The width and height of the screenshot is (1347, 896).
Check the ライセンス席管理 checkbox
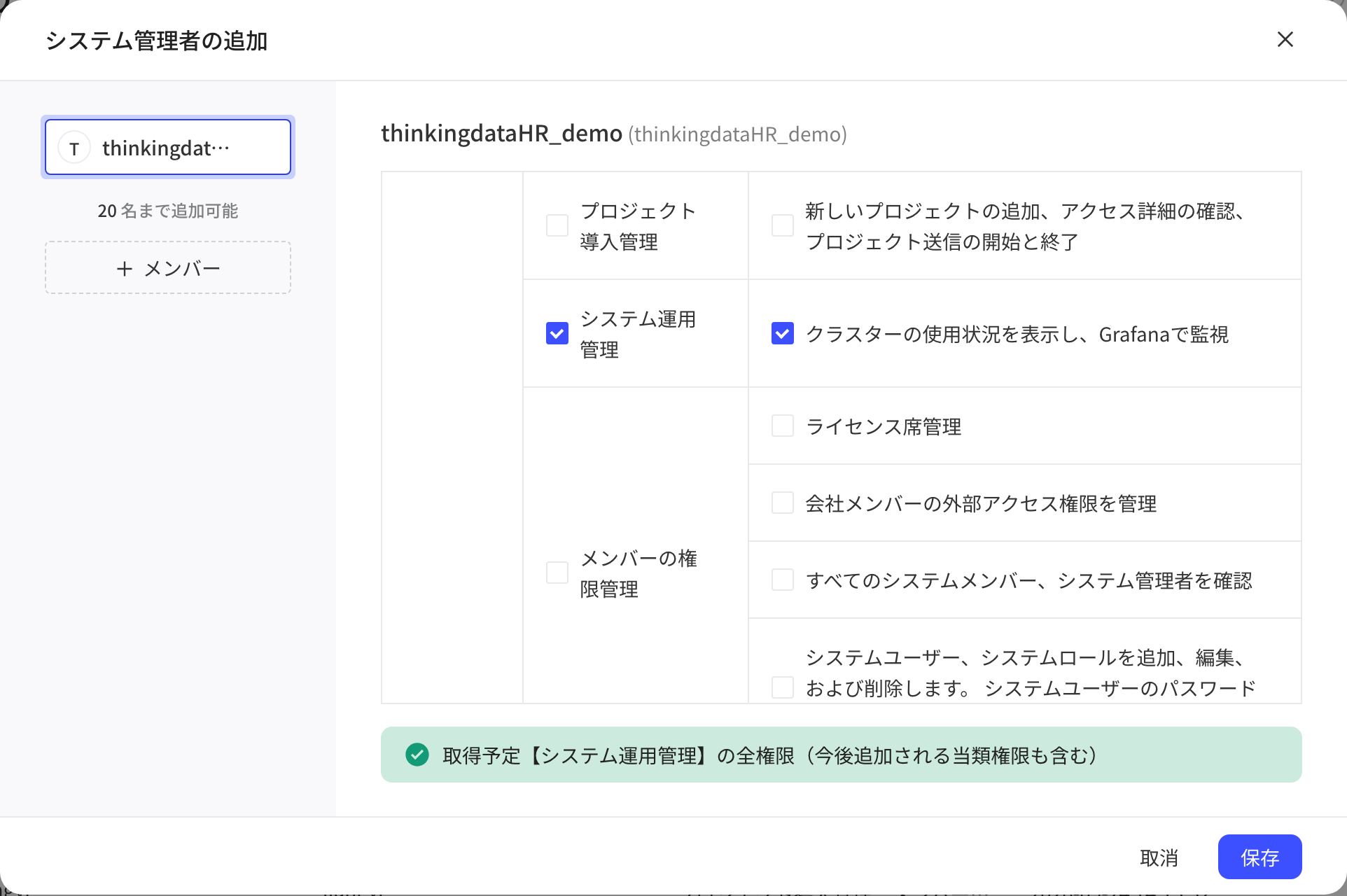pos(782,426)
